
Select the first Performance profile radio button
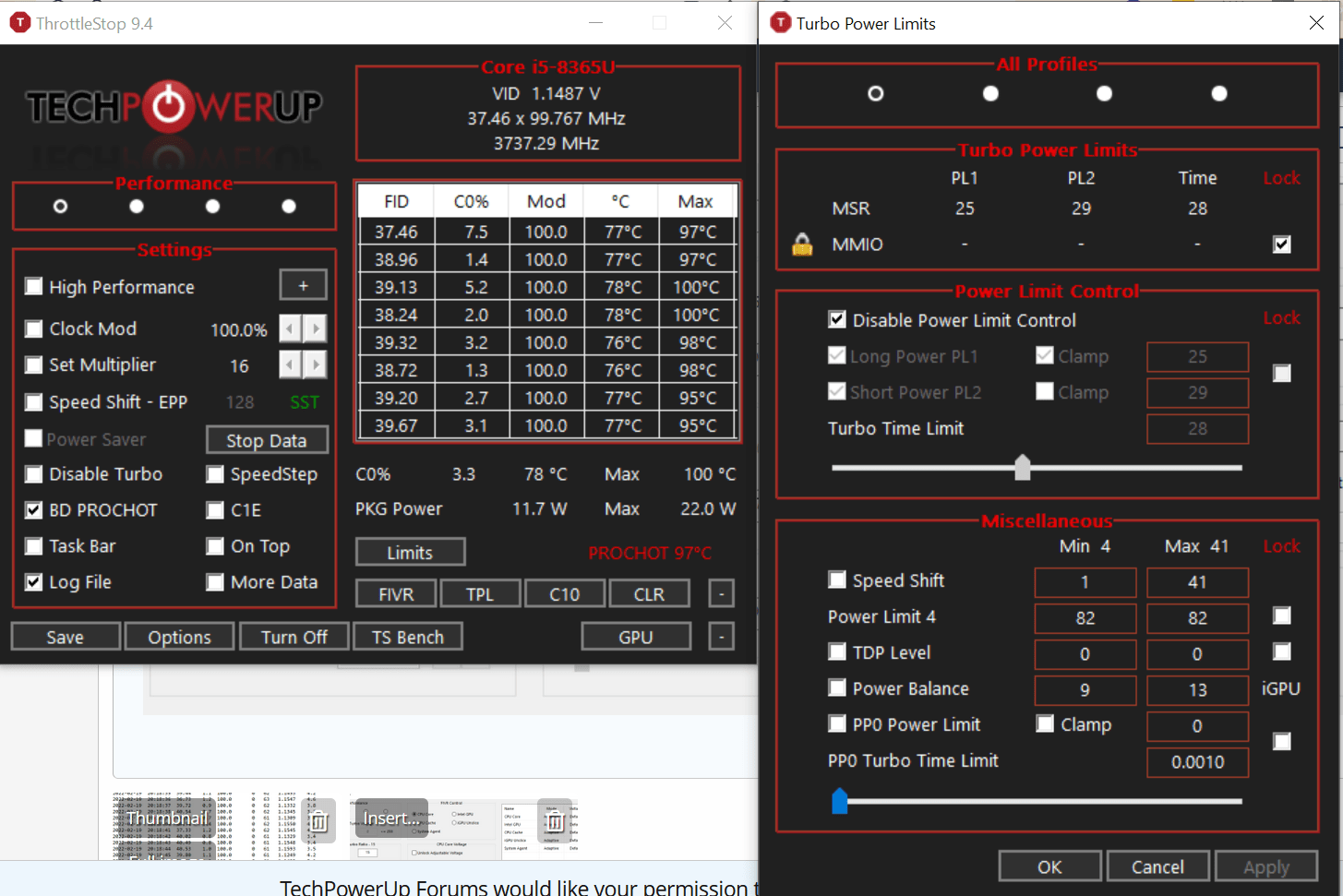[60, 206]
